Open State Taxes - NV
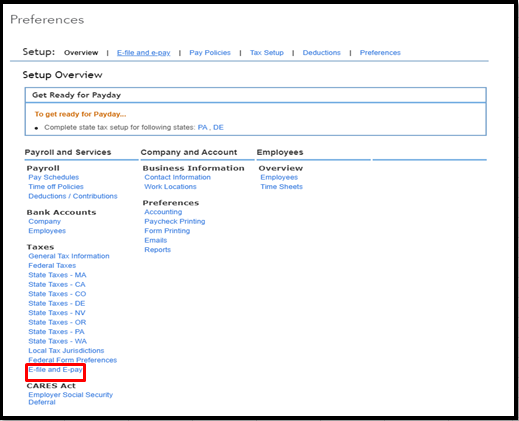The image size is (519, 421). click(57, 313)
